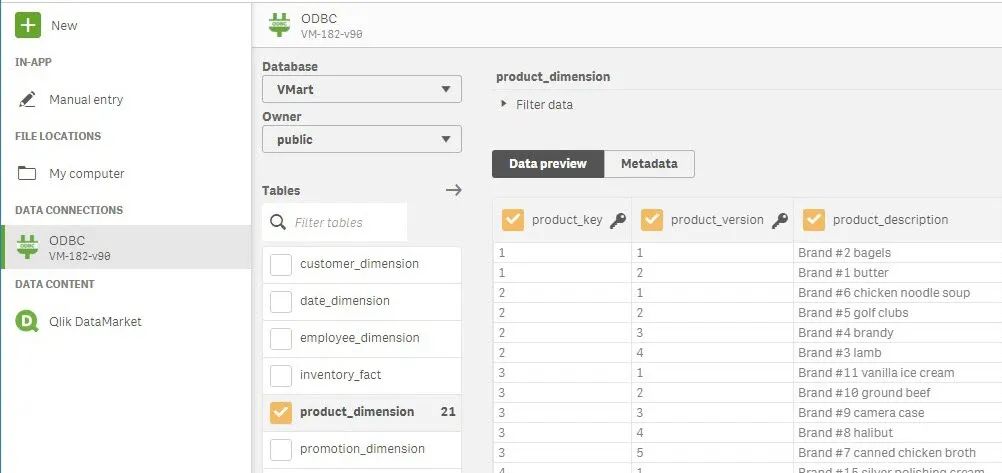Screen dimensions: 1002x473
Task: Check the customer_dimension table checkbox
Action: coord(281,264)
